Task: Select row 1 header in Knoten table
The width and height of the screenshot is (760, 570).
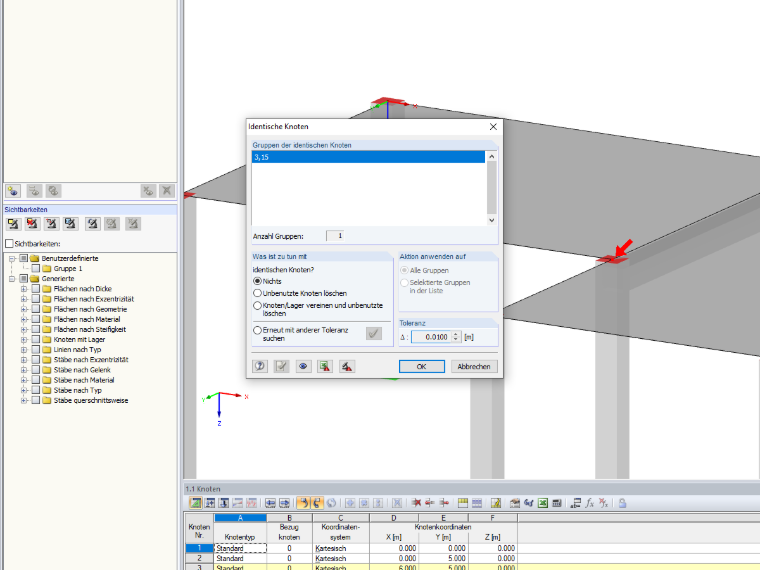Action: (199, 548)
